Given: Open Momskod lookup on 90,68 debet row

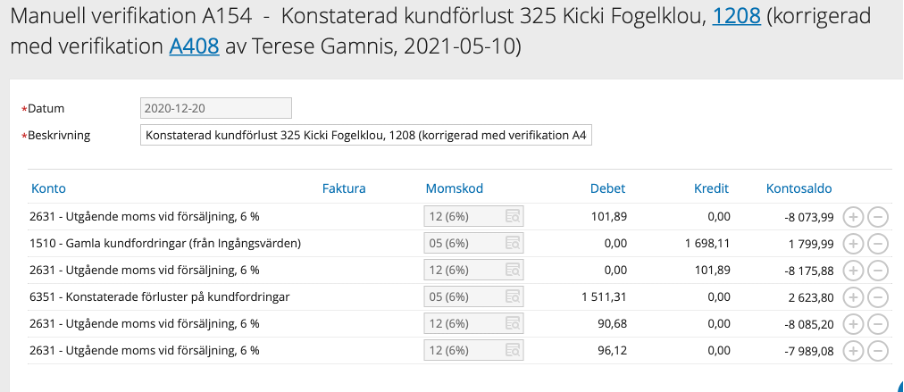Looking at the screenshot, I should [x=513, y=323].
